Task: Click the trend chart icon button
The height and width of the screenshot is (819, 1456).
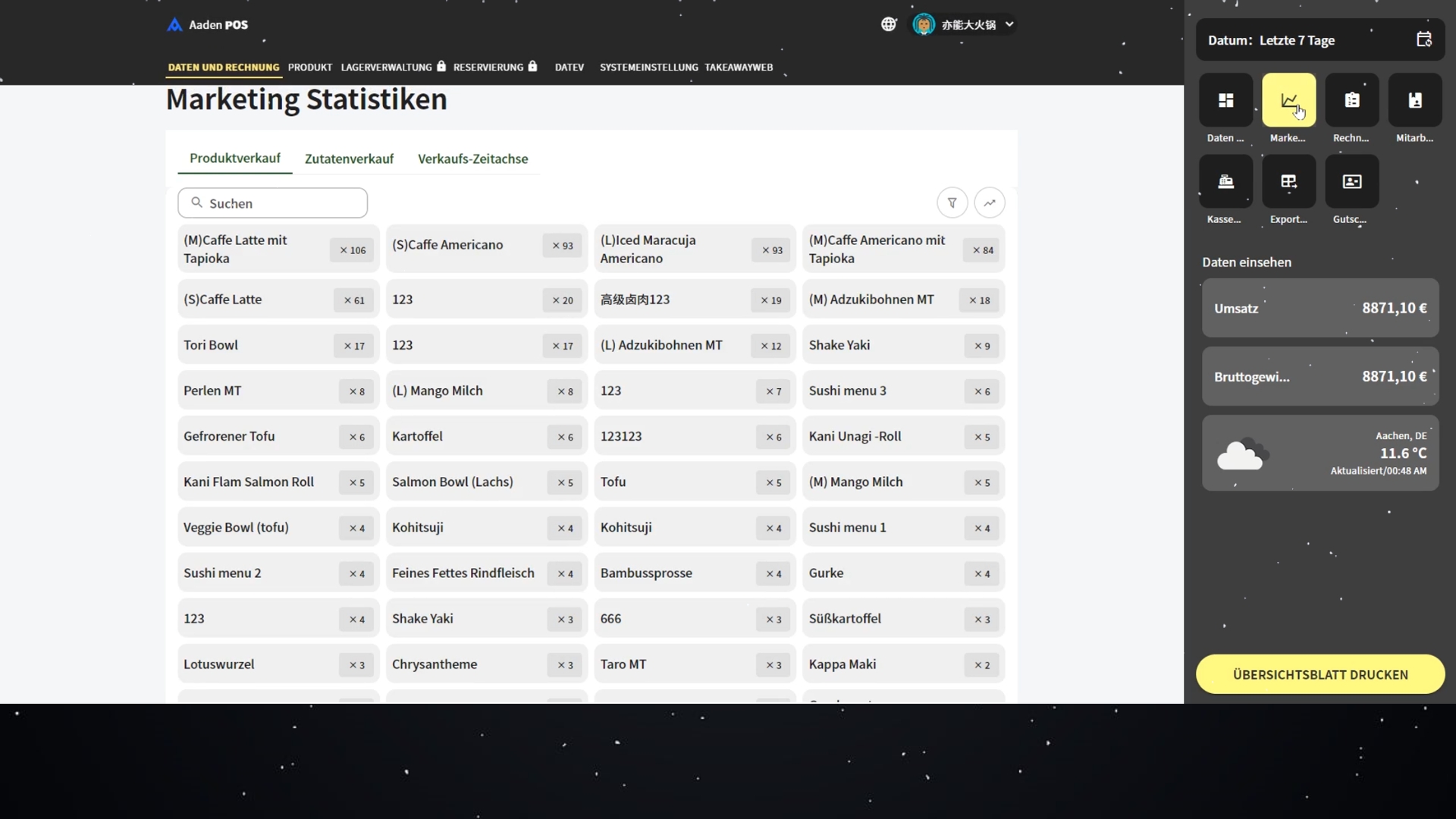Action: point(989,202)
